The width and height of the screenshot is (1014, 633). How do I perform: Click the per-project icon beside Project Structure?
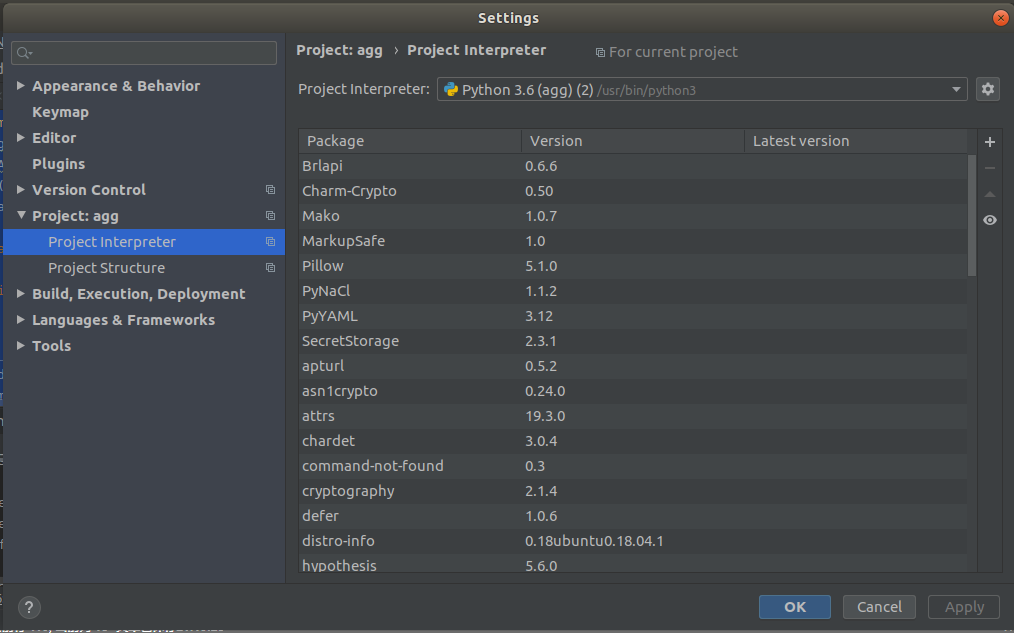pos(270,268)
